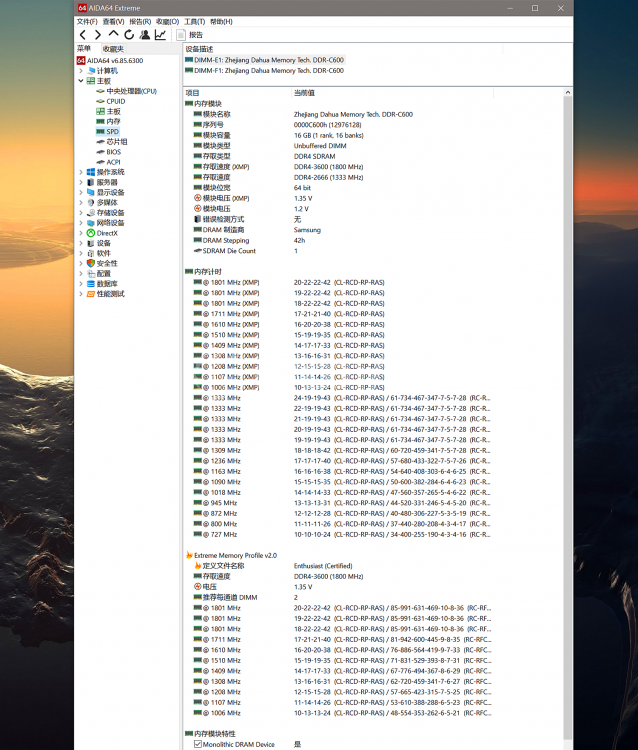
Task: Switch to the 收藏夹 tab
Action: (113, 49)
